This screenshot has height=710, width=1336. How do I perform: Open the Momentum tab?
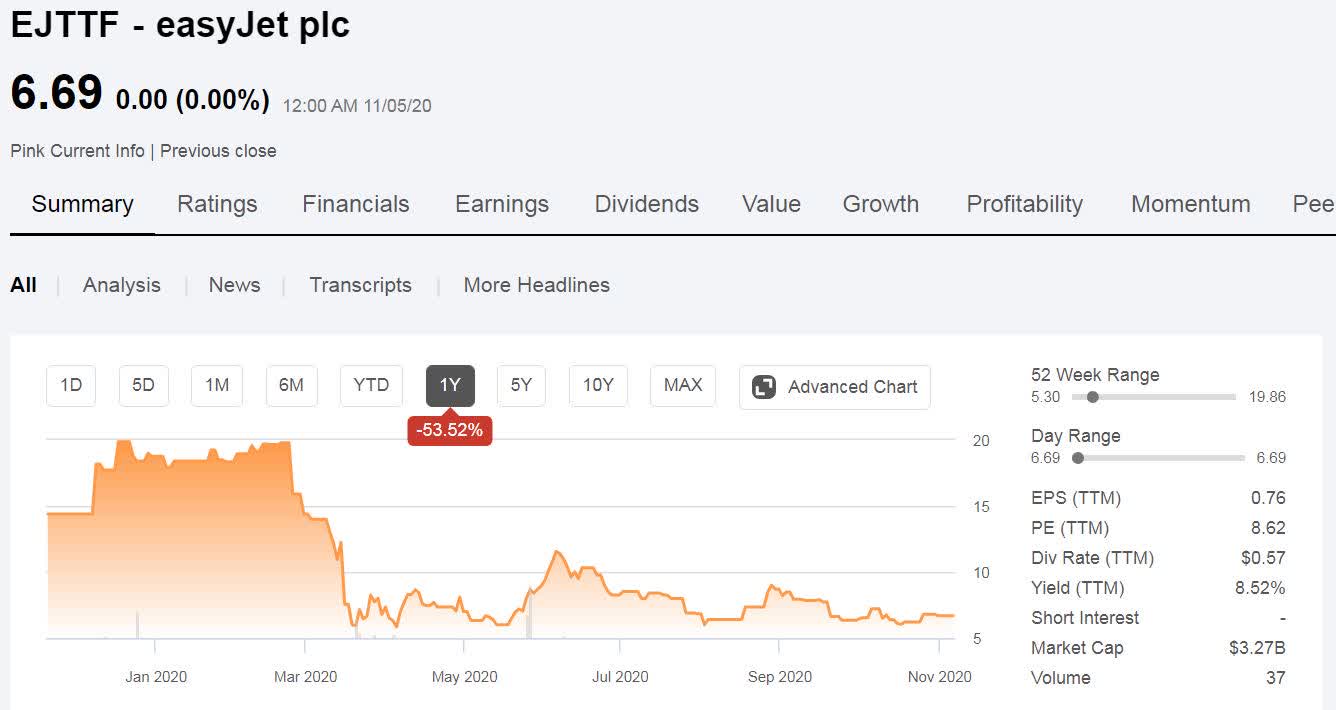[1191, 204]
